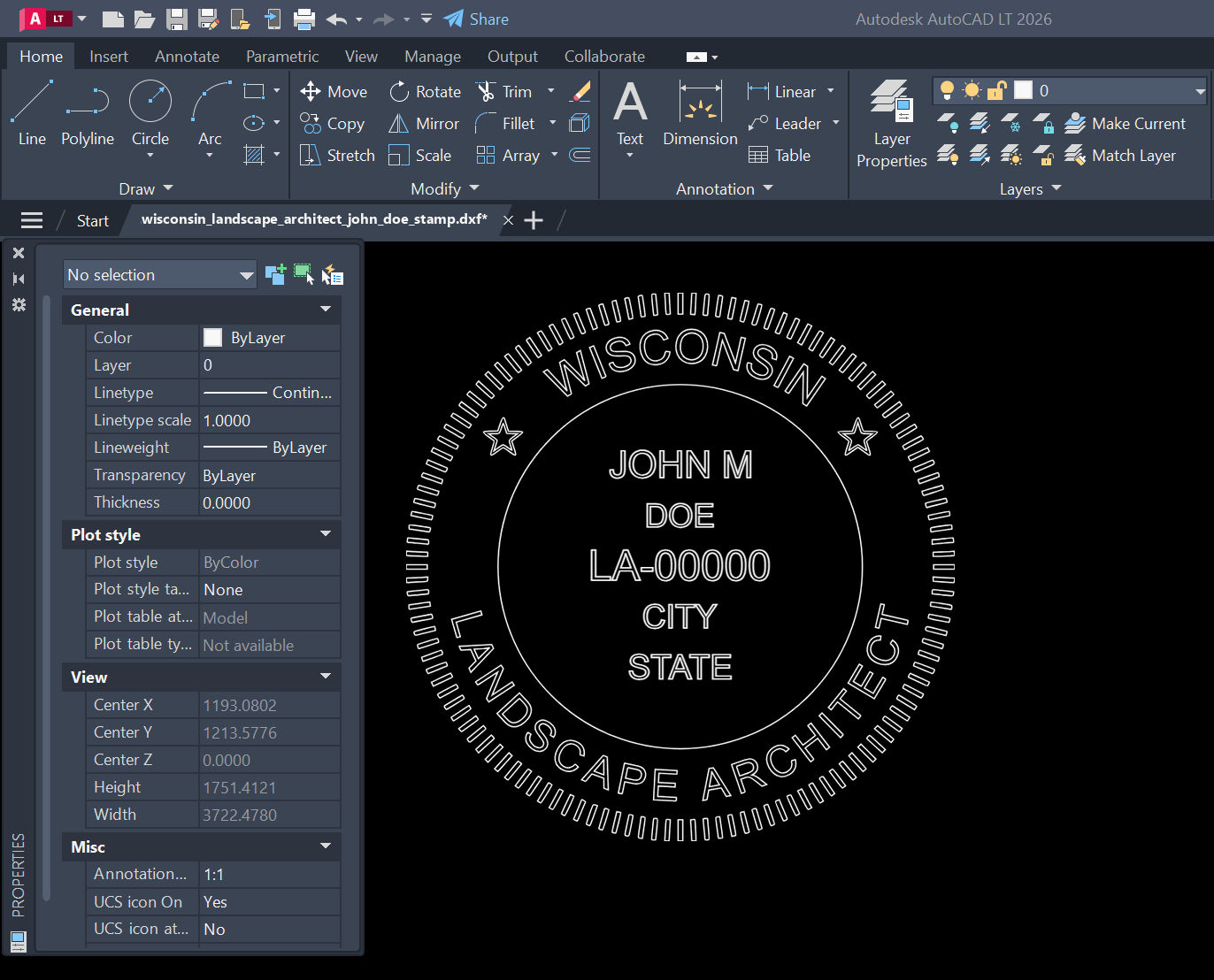
Task: Click Make Current layer button
Action: click(x=1125, y=123)
